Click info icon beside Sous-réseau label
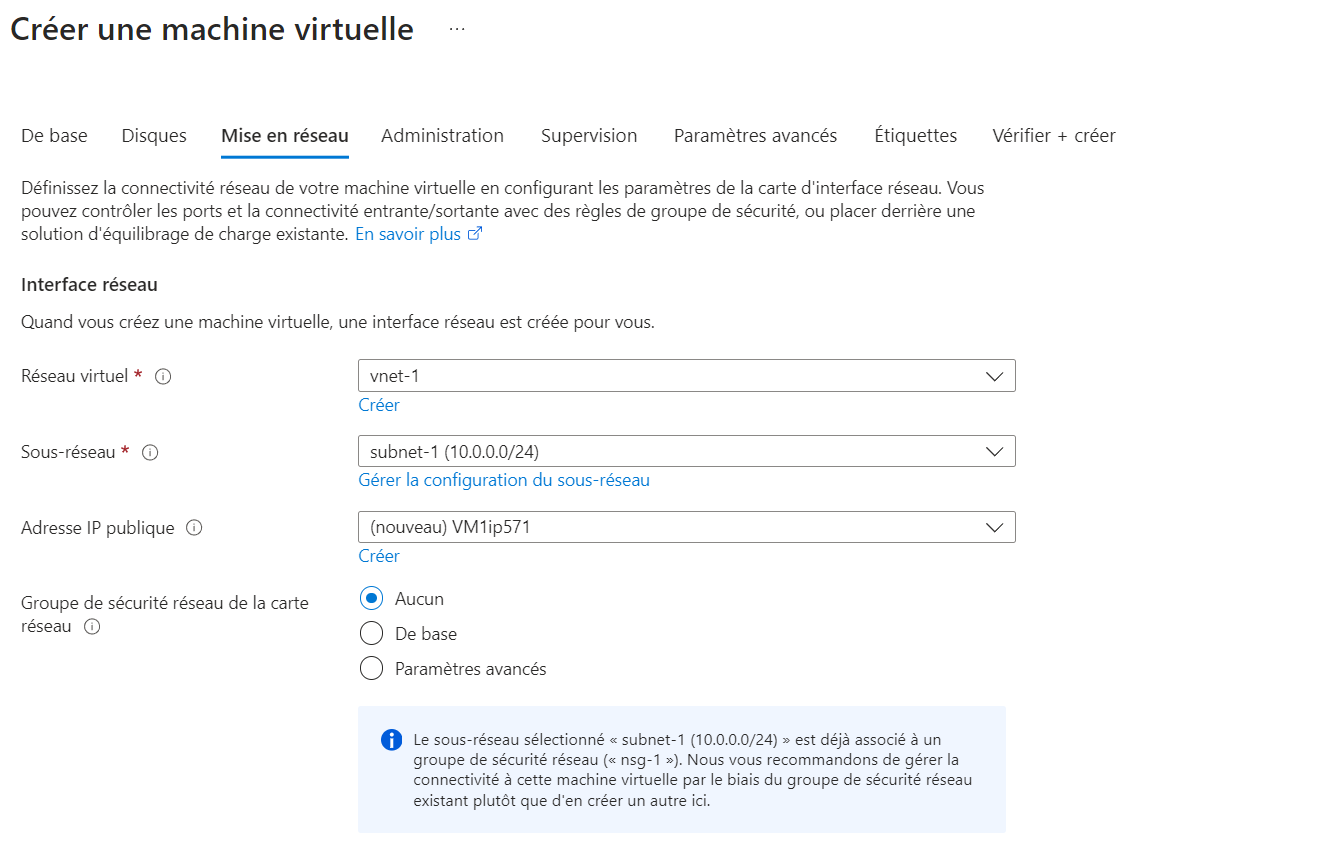 click(150, 452)
